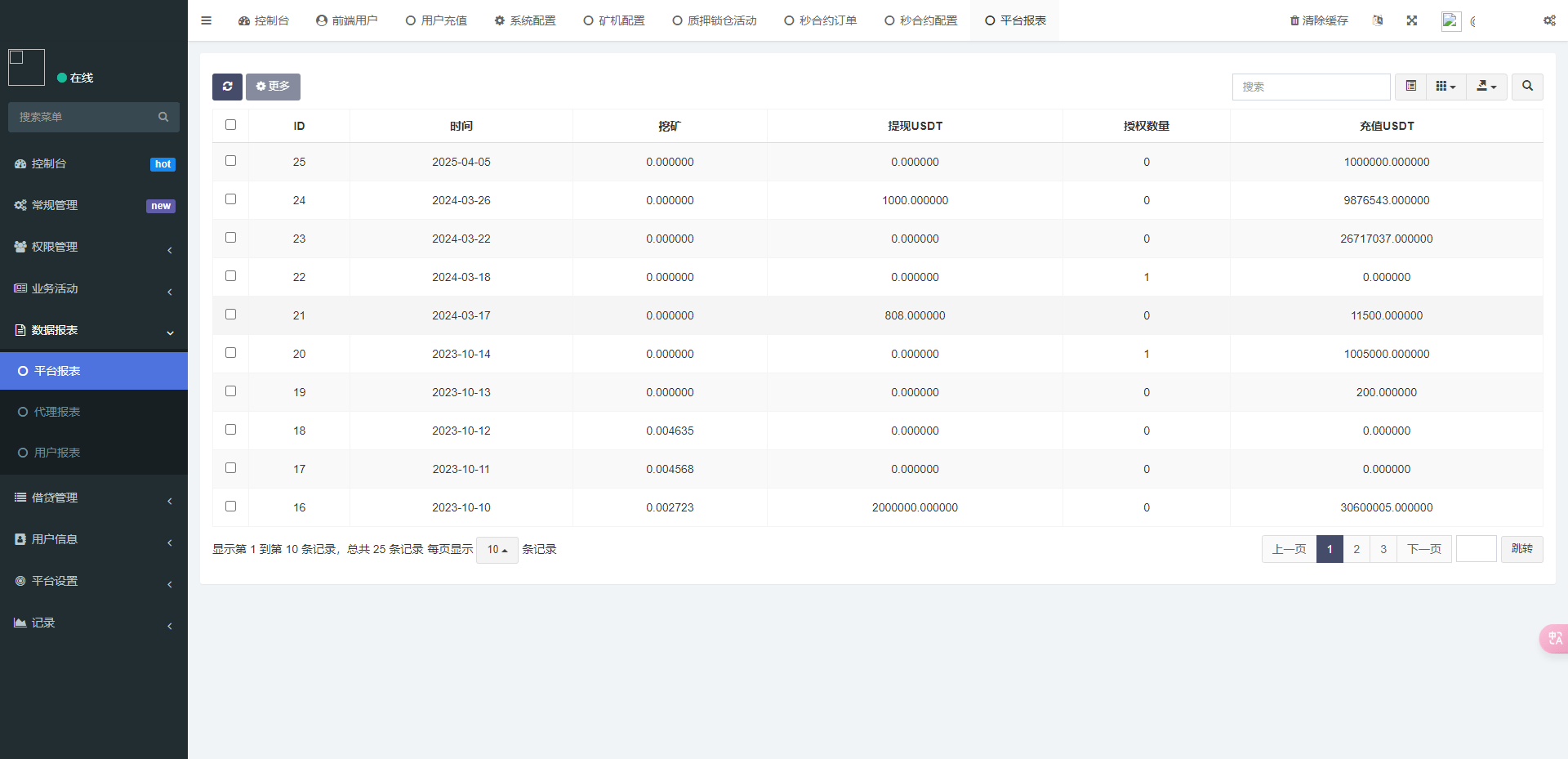
Task: Click the refresh table icon button
Action: 227,87
